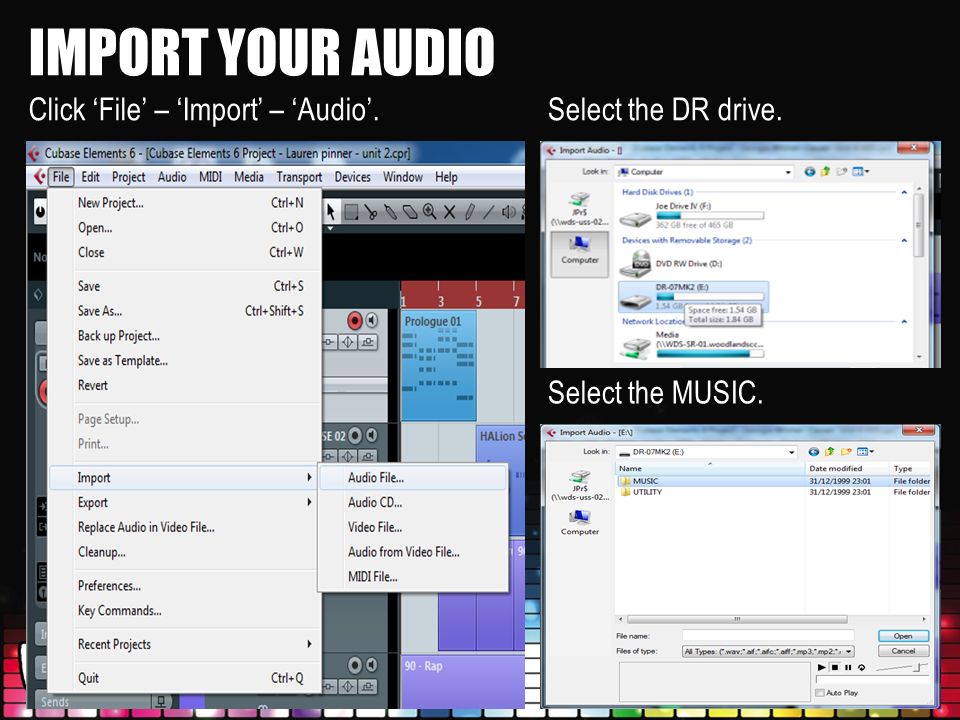Sort files by the Name column header
960x720 pixels.
point(710,468)
